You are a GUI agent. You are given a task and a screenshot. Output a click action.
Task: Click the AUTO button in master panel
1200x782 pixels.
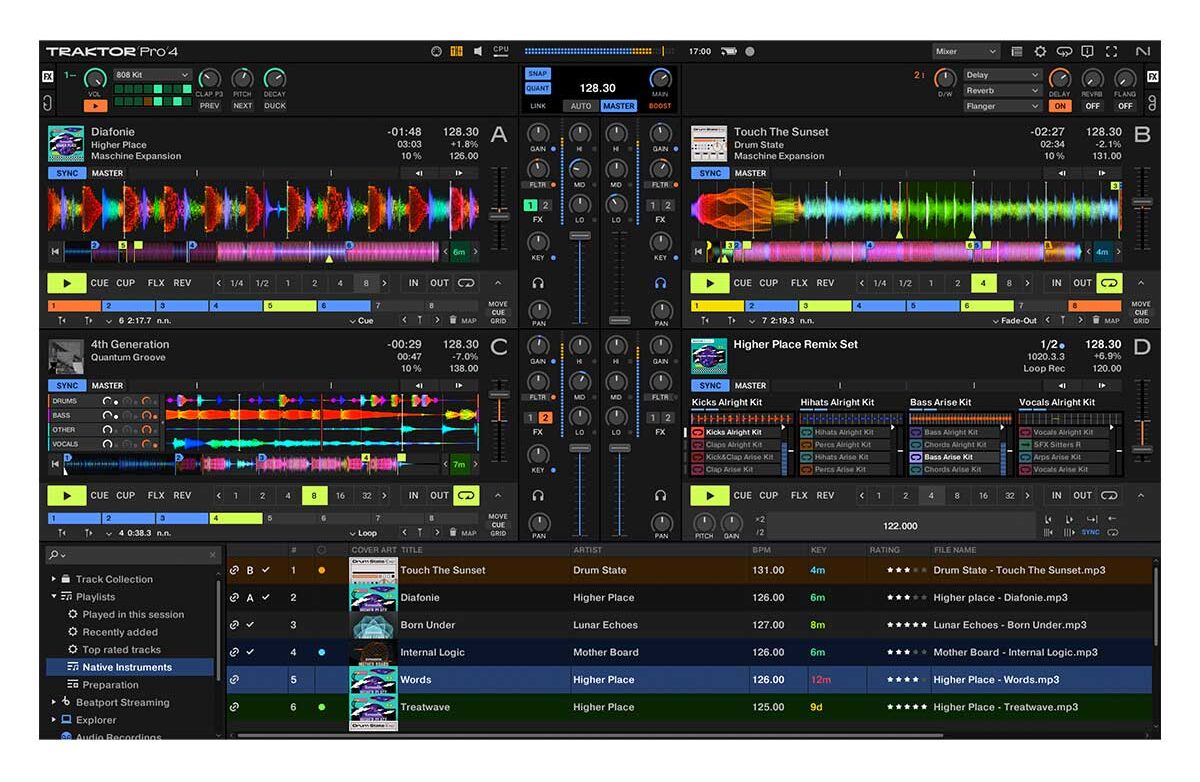(x=580, y=106)
